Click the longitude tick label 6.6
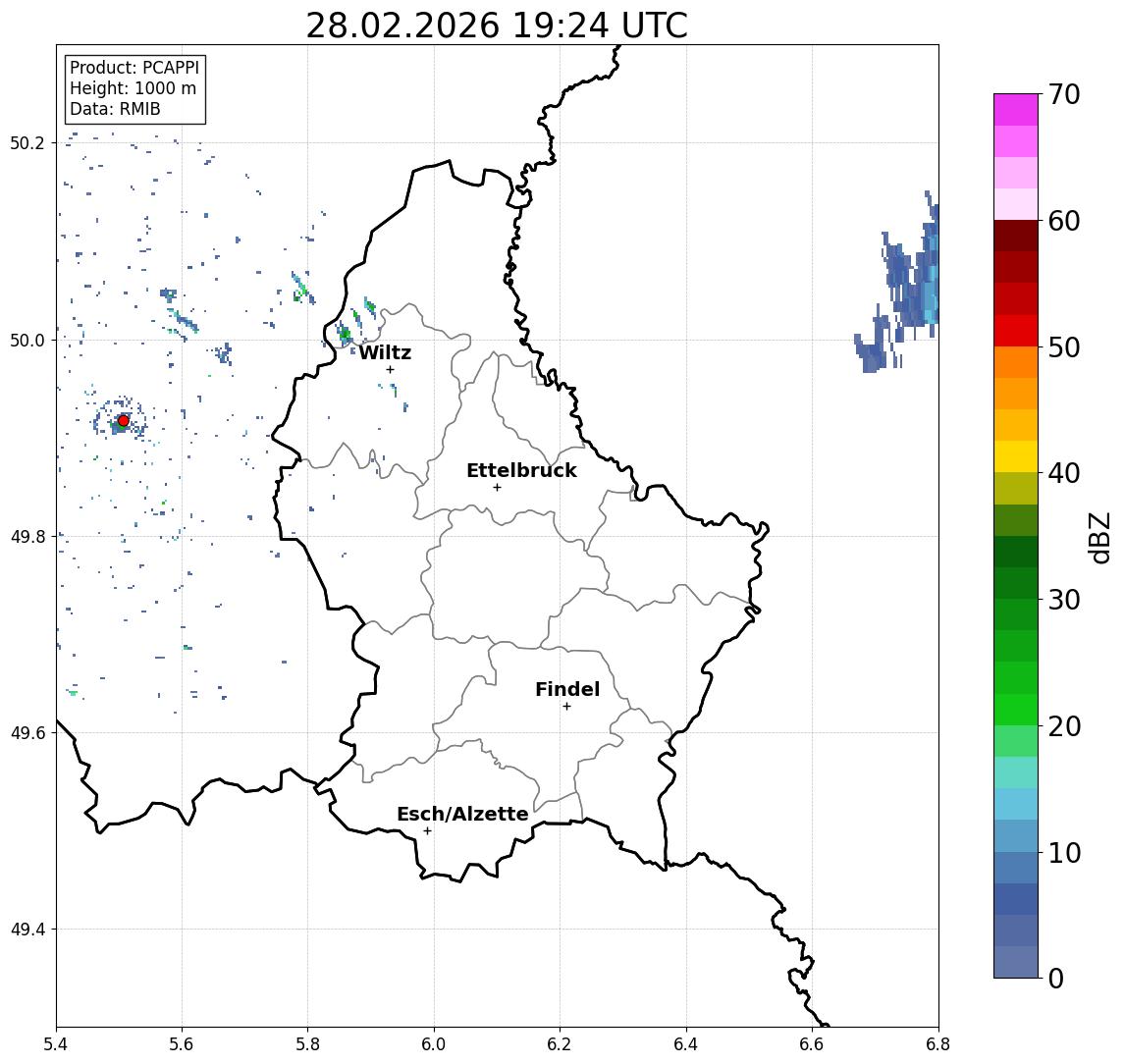Screen dimensions: 1124x1064 pos(813,1044)
